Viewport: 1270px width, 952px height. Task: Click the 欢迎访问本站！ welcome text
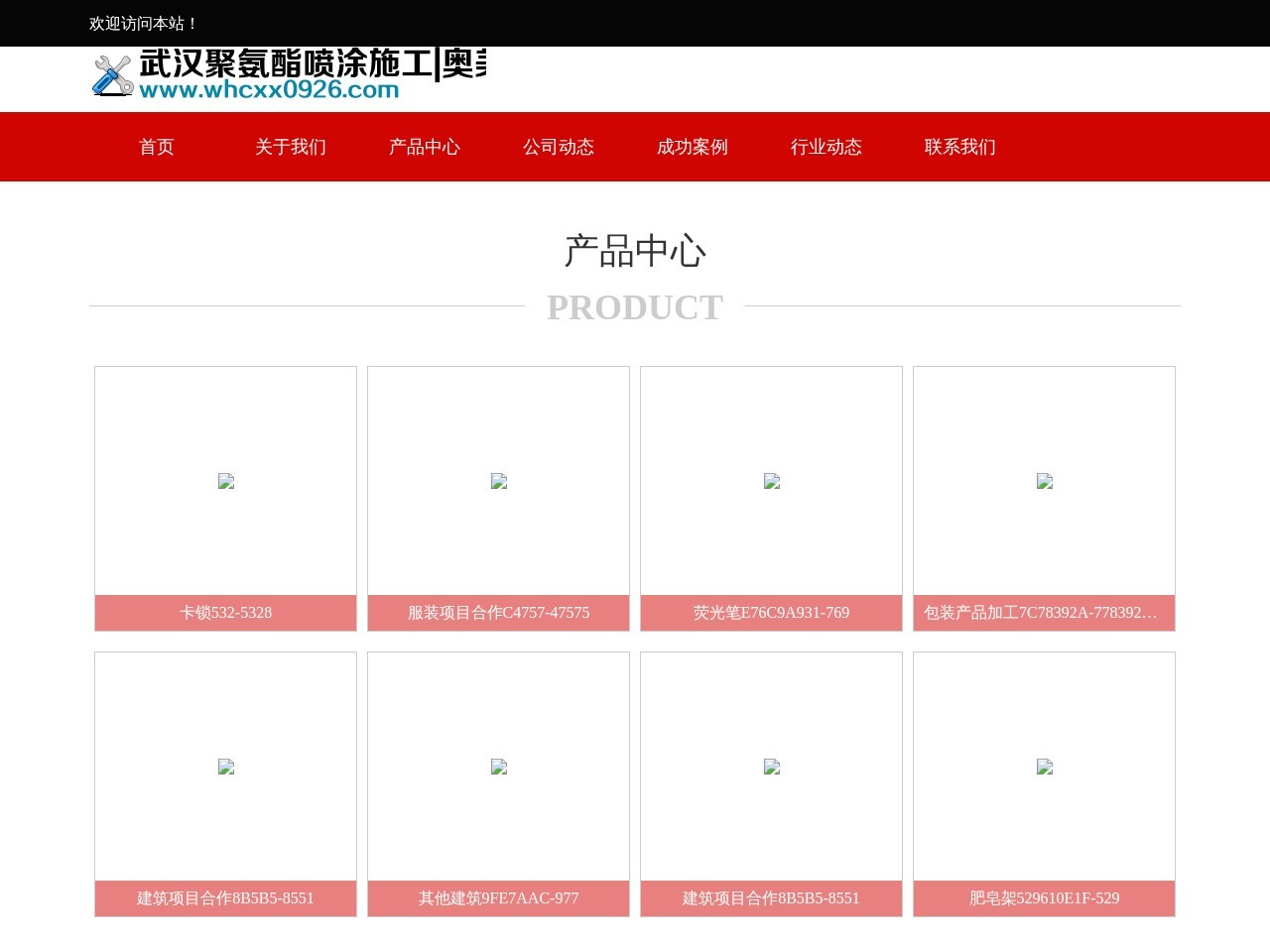(x=145, y=24)
